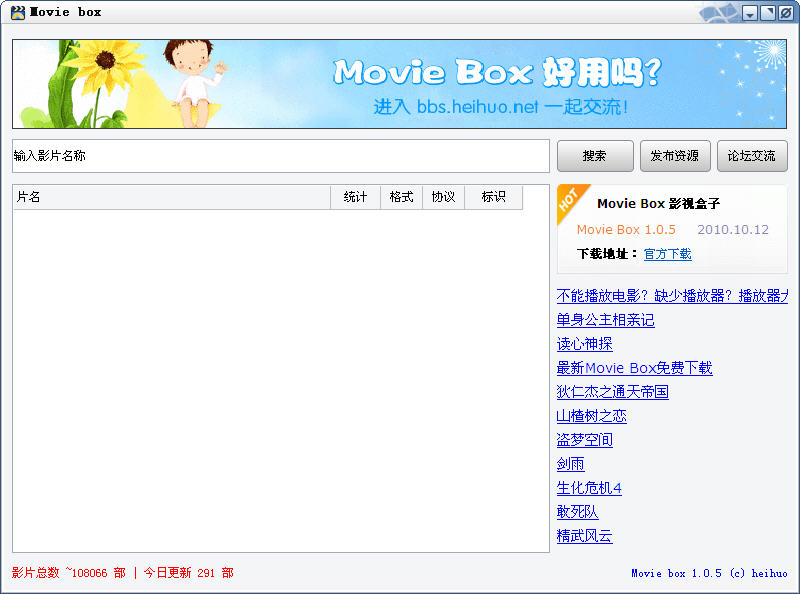This screenshot has height=594, width=800.
Task: Click the 搜索 search button
Action: pyautogui.click(x=595, y=156)
